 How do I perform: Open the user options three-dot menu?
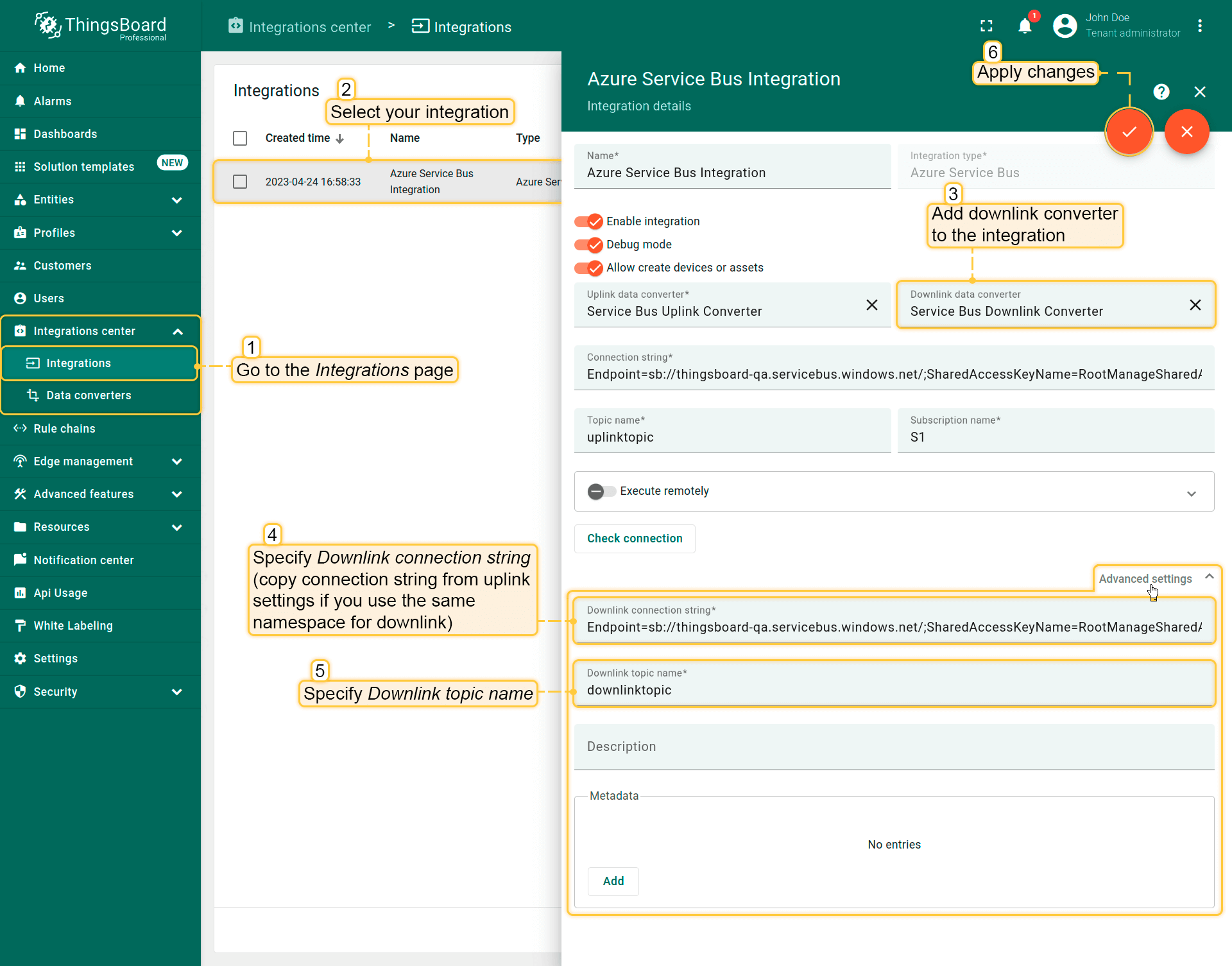click(1199, 26)
